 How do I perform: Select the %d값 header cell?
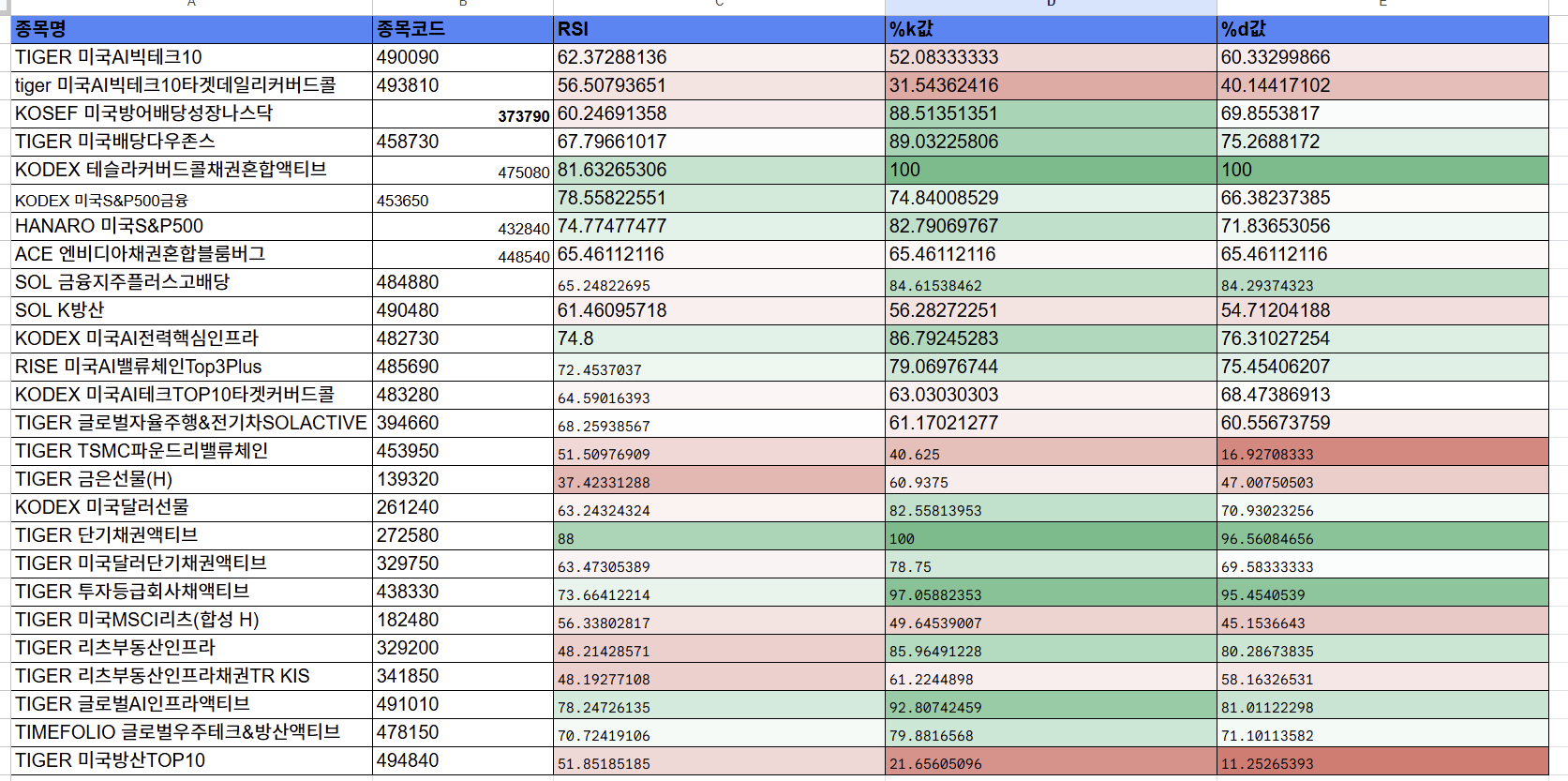[1382, 29]
